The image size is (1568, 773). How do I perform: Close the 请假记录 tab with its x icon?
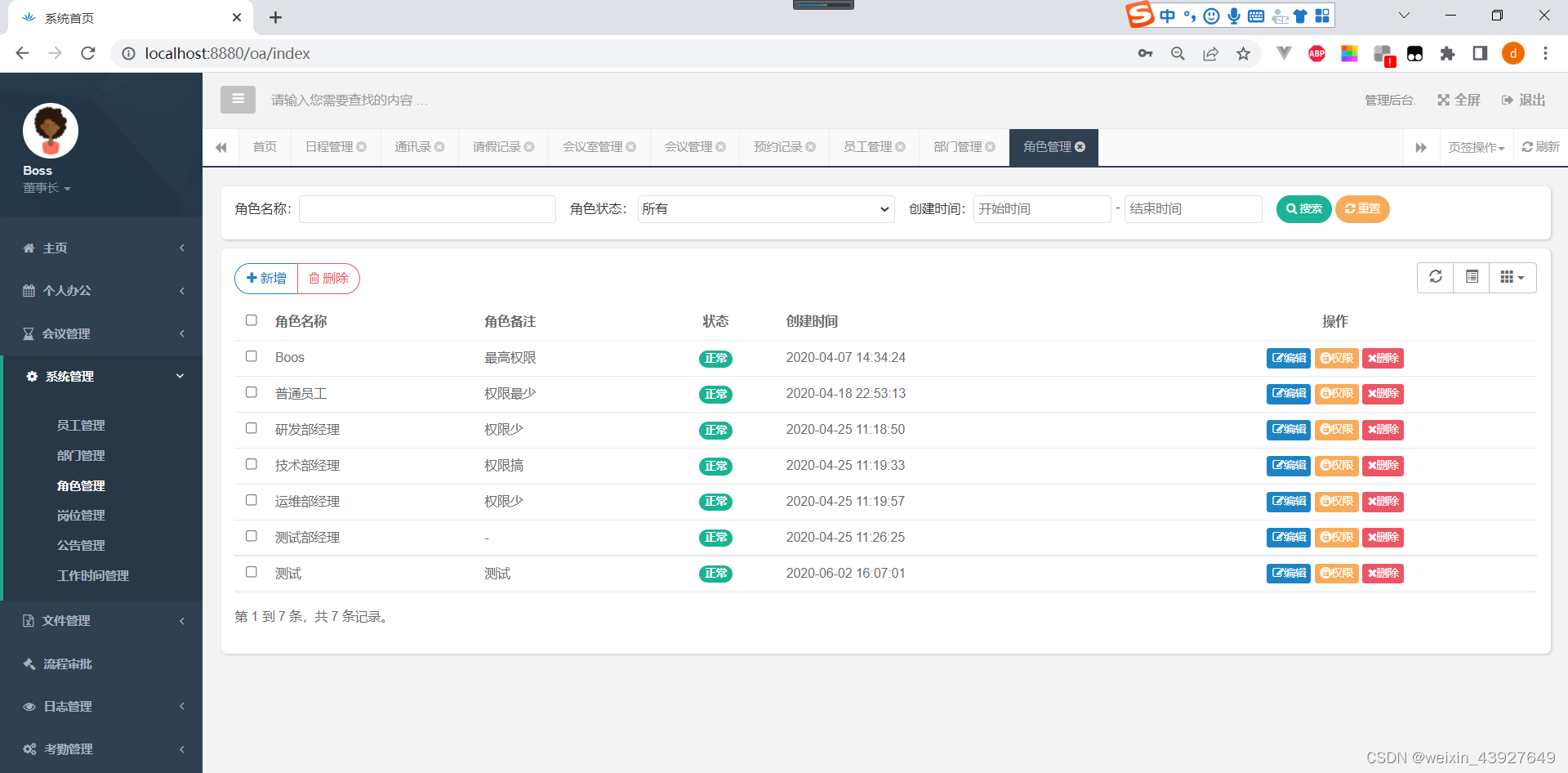tap(529, 147)
